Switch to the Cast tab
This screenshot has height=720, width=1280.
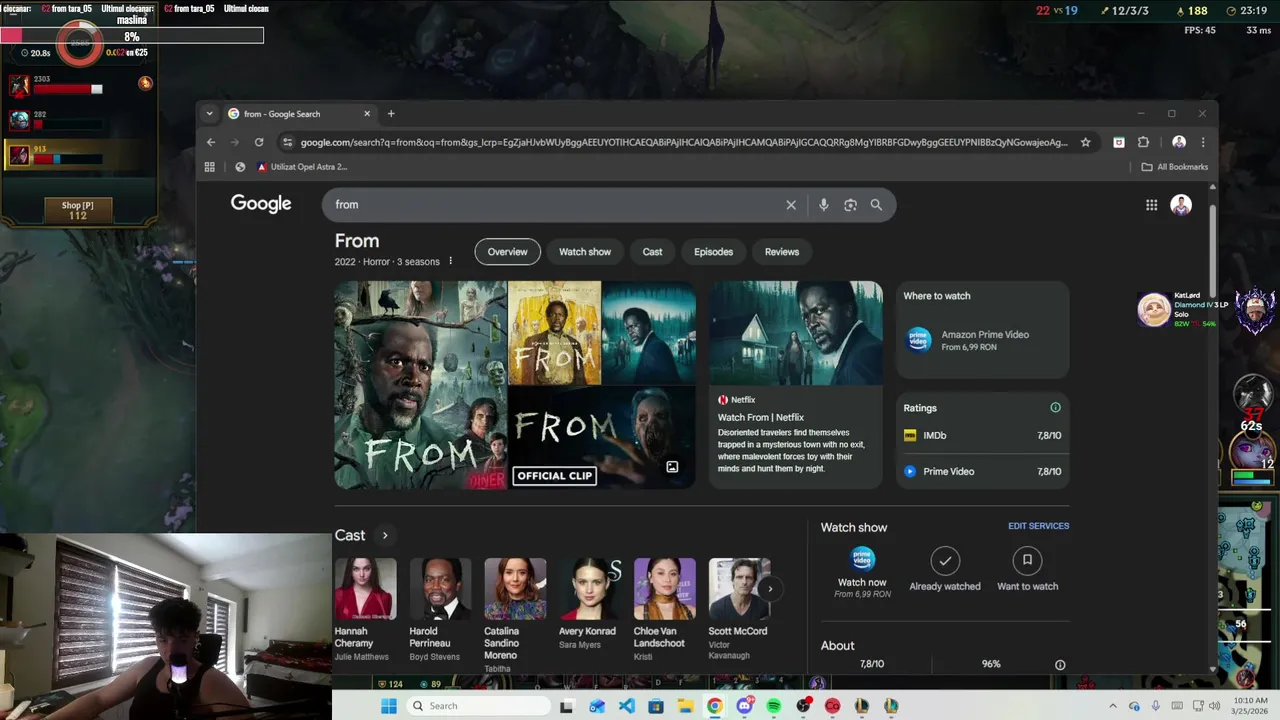[x=652, y=252]
